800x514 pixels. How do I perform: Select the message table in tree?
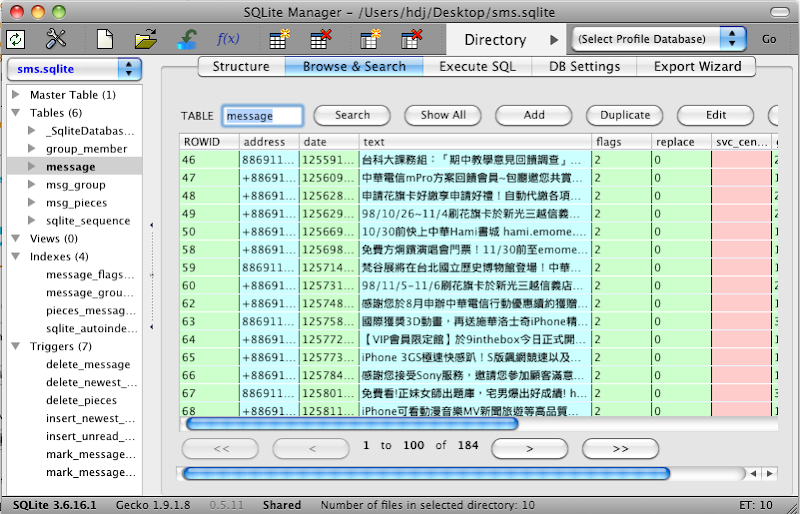point(70,167)
